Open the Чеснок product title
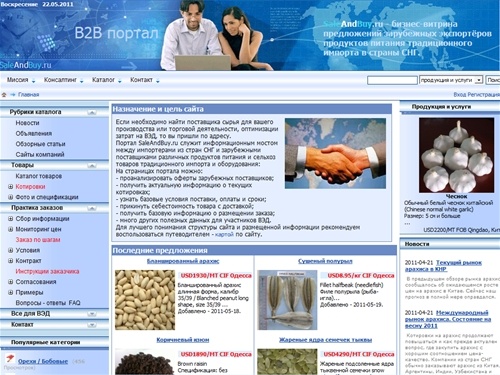 pos(456,196)
